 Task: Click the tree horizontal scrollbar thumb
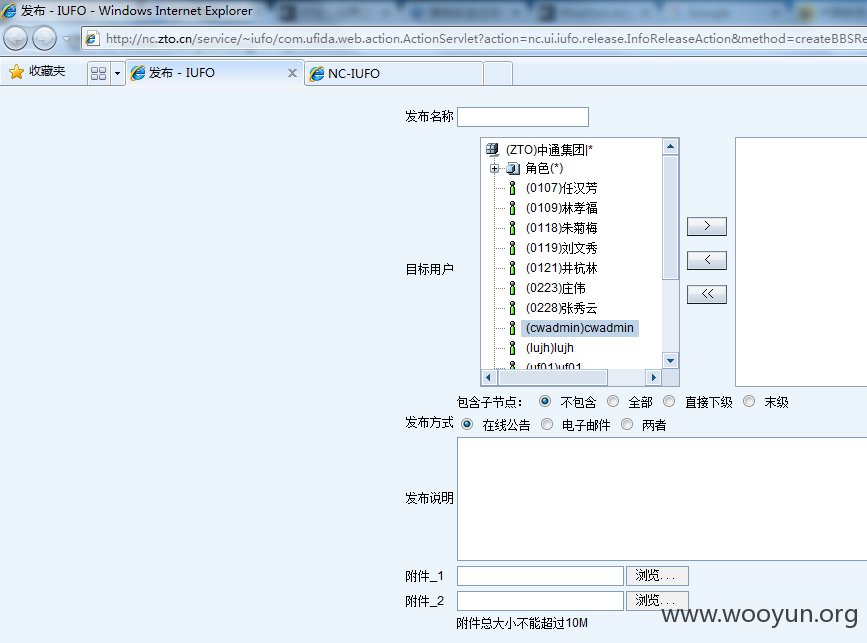(553, 378)
